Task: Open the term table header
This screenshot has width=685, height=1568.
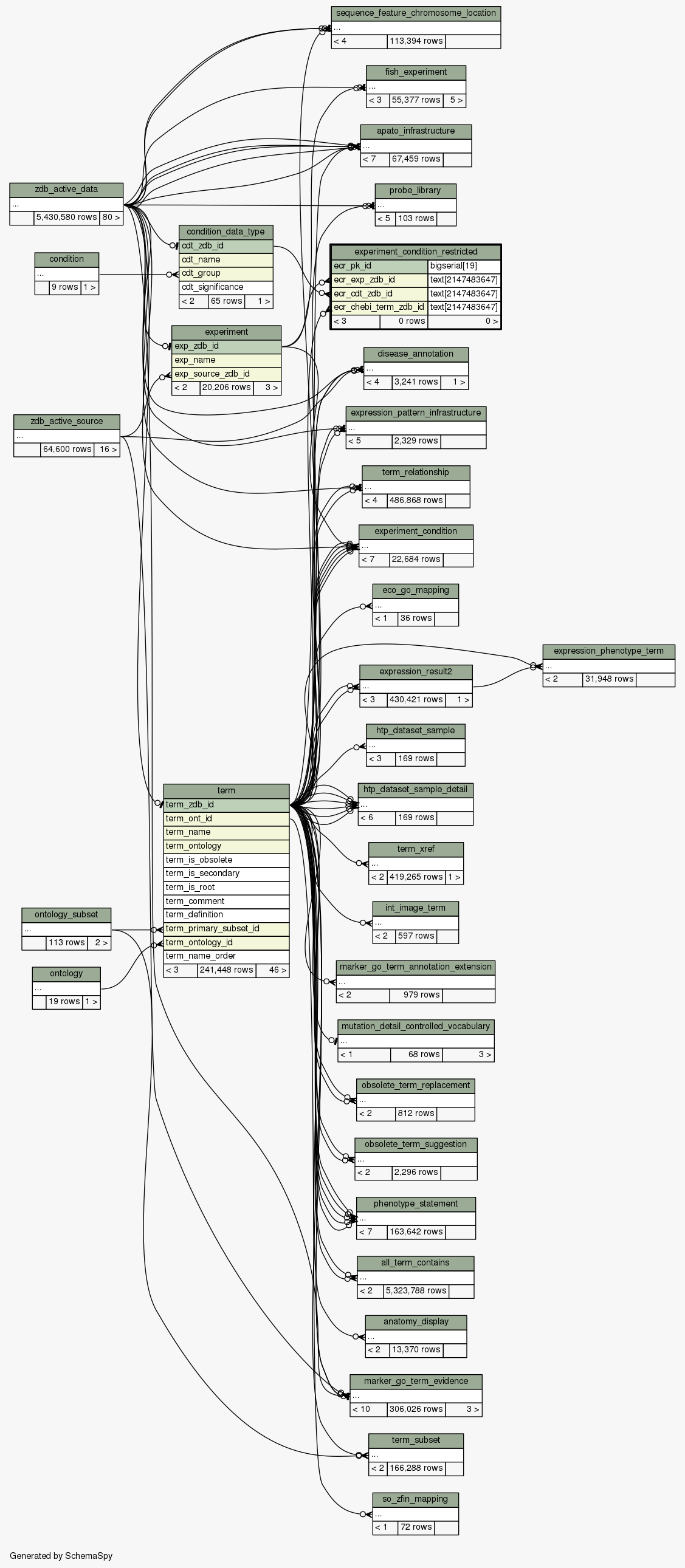Action: [226, 791]
